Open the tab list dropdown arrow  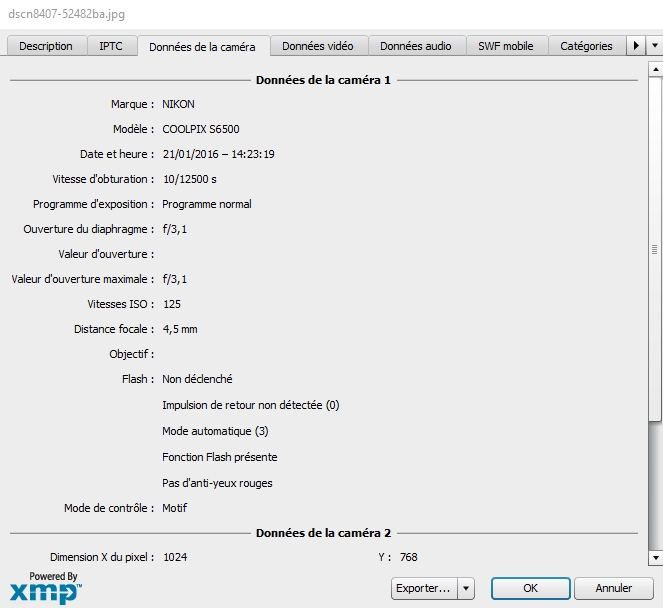(x=654, y=45)
